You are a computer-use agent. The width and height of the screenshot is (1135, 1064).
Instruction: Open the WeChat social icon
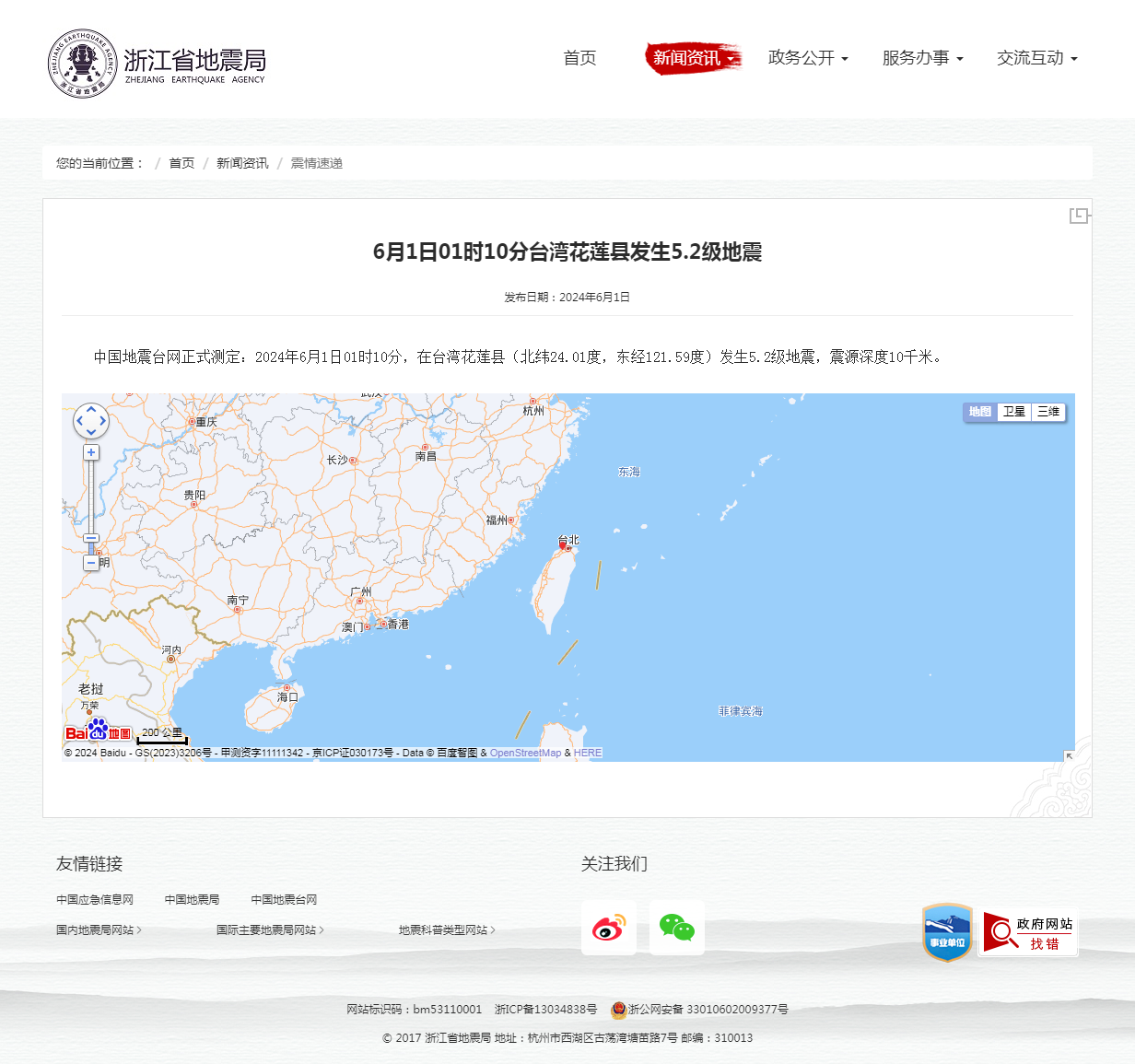[x=677, y=928]
